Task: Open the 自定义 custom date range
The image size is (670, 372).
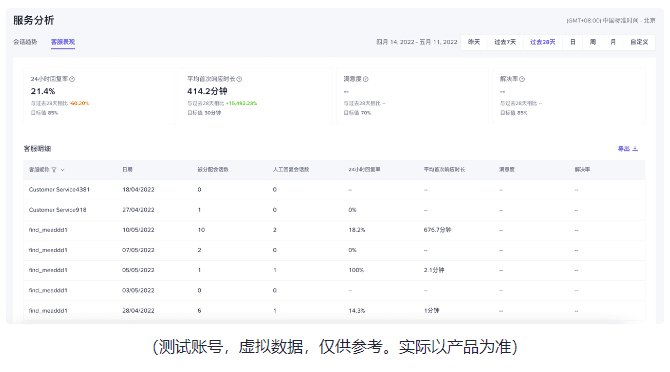Action: 639,42
